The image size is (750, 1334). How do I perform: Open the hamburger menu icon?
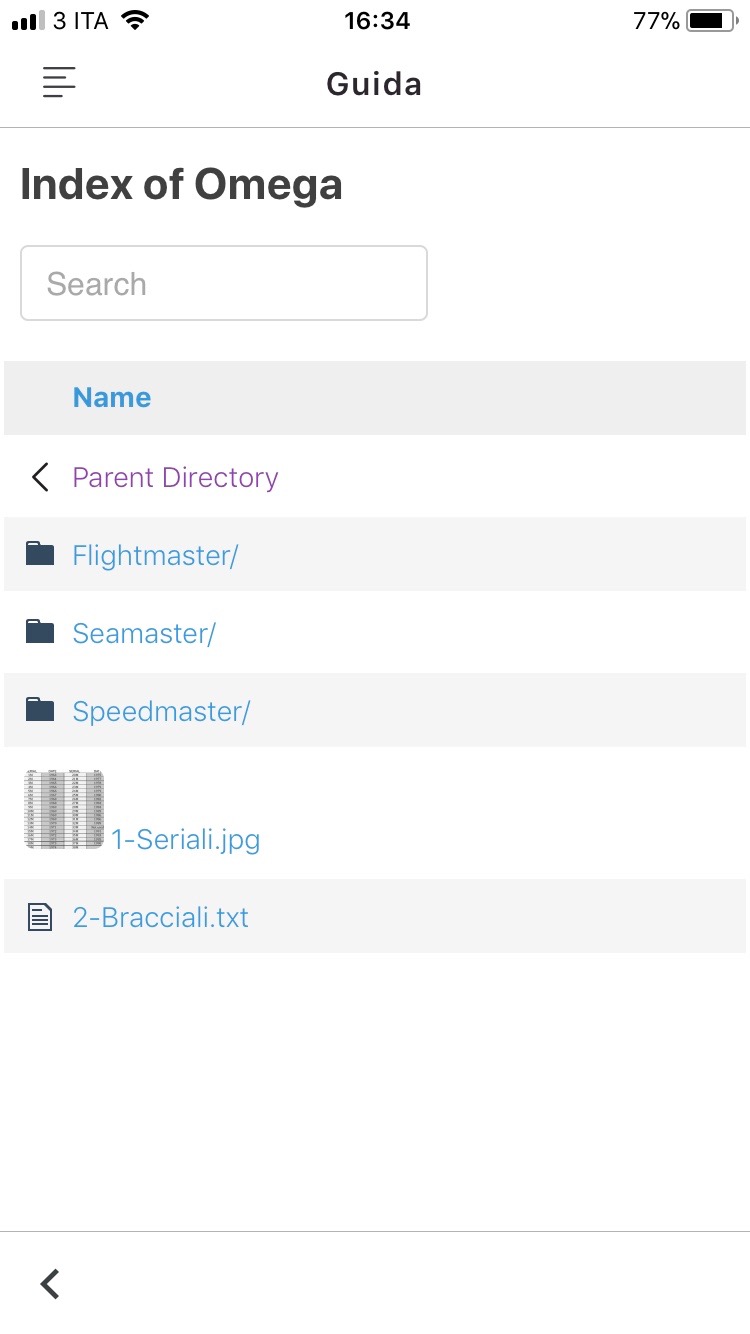point(59,83)
